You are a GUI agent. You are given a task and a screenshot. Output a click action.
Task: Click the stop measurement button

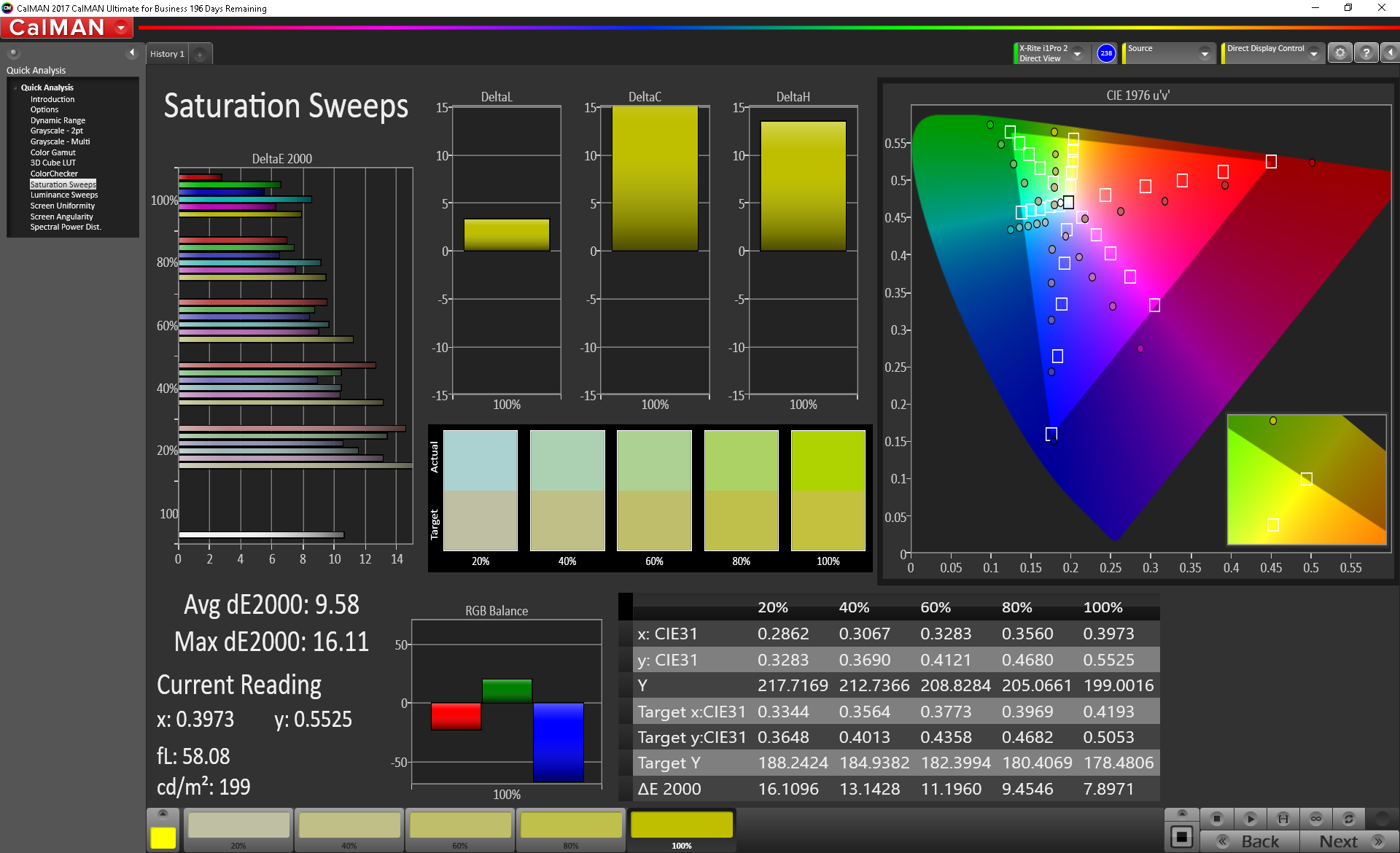click(x=1216, y=819)
